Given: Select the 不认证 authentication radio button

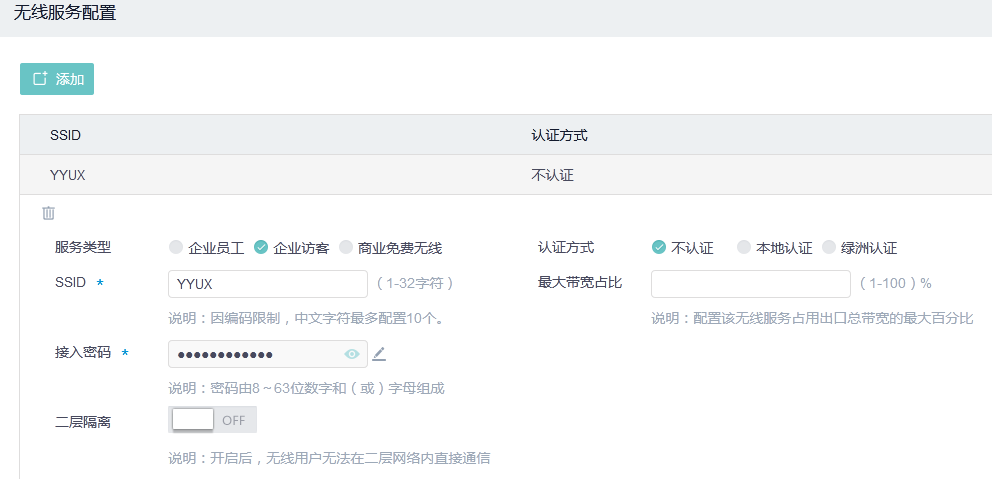Looking at the screenshot, I should click(659, 248).
